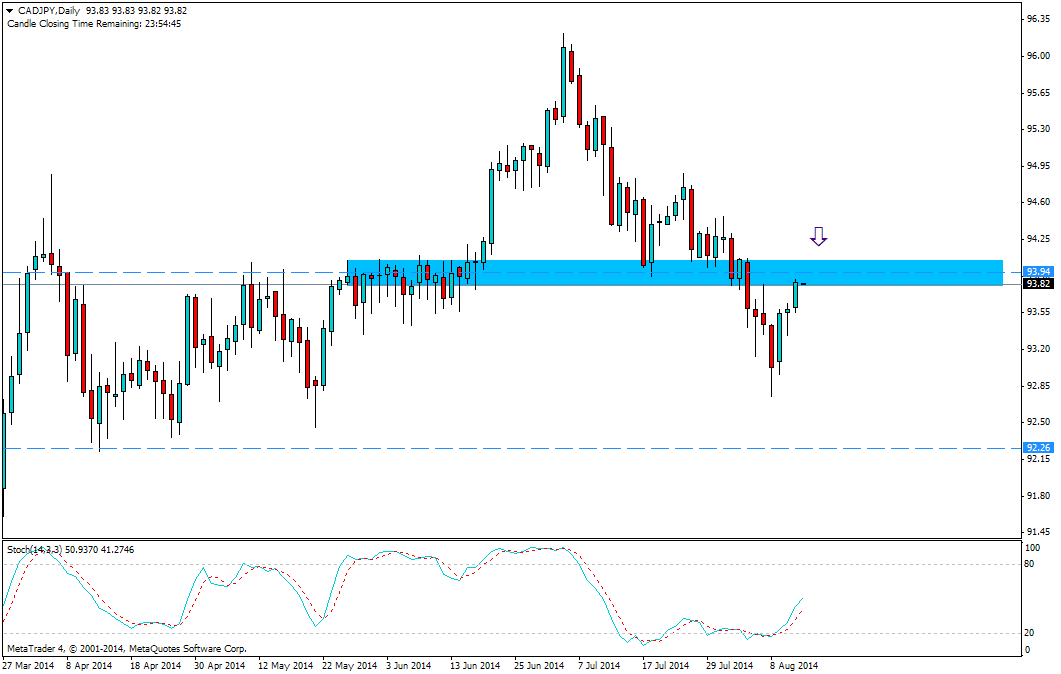Click the 3 Jun 2014 date label
This screenshot has width=1061, height=674.
coord(409,665)
